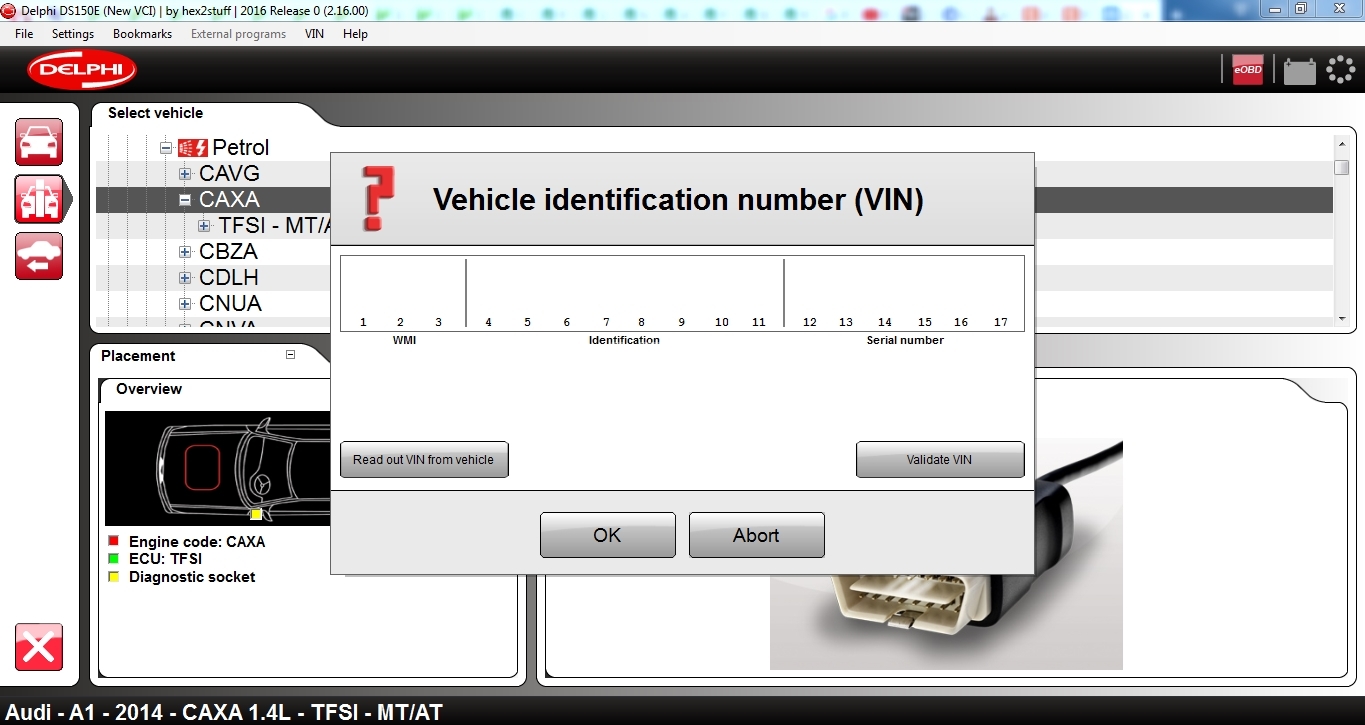Click the green ECU legend swatch
Viewport: 1365px width, 725px height.
coord(113,559)
